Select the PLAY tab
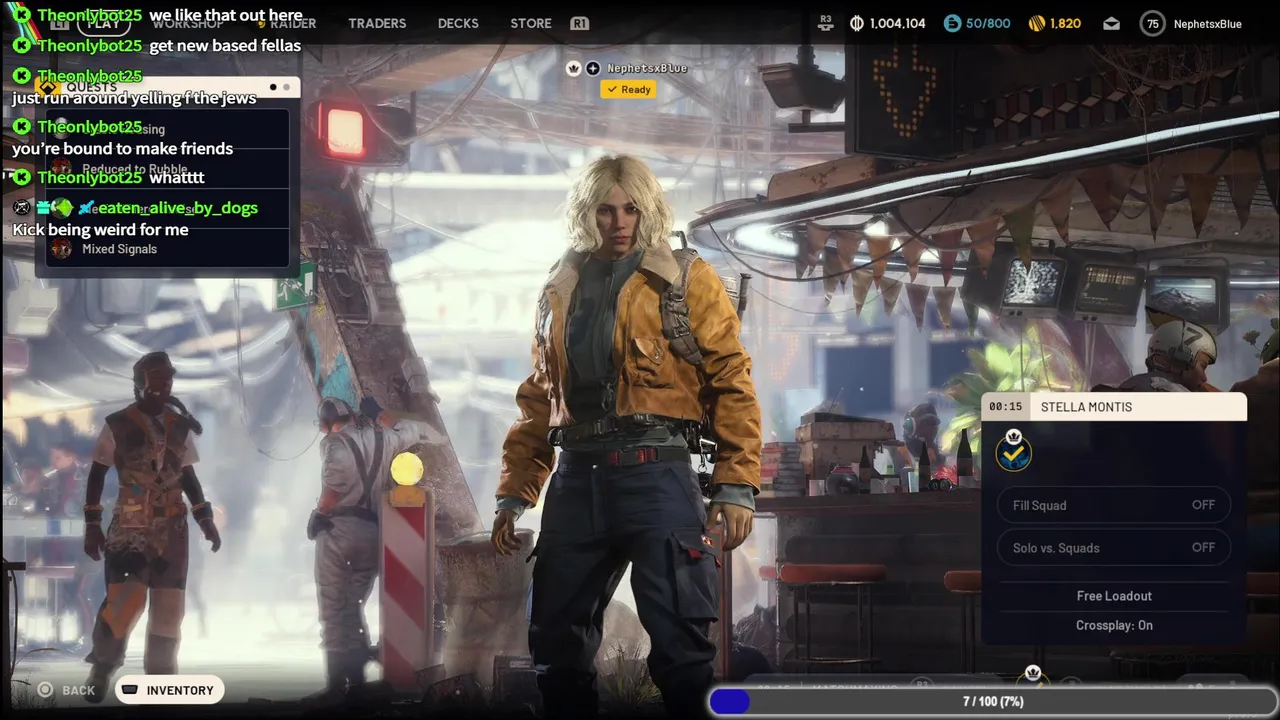This screenshot has width=1280, height=720. (x=103, y=23)
